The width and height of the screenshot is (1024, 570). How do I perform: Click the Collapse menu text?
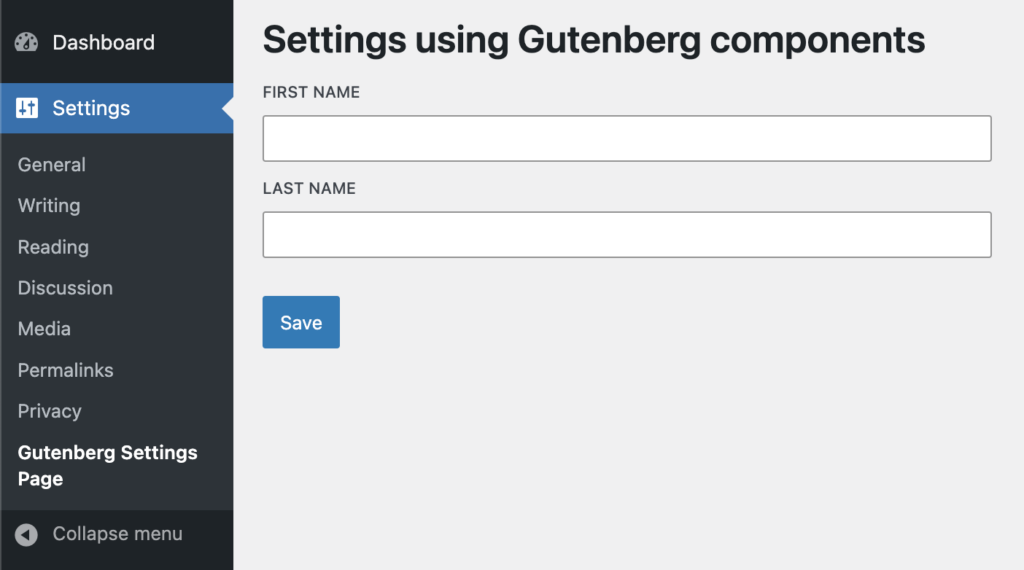tap(117, 534)
